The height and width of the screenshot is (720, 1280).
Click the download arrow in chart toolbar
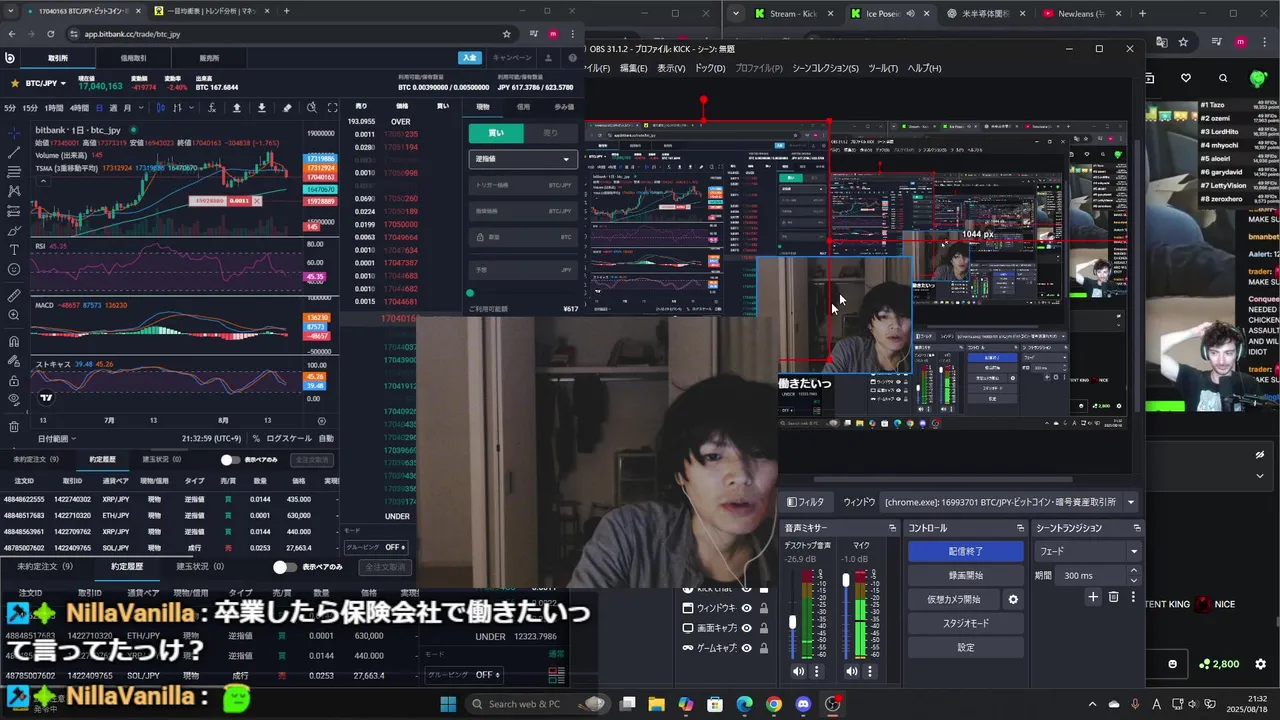click(x=262, y=108)
